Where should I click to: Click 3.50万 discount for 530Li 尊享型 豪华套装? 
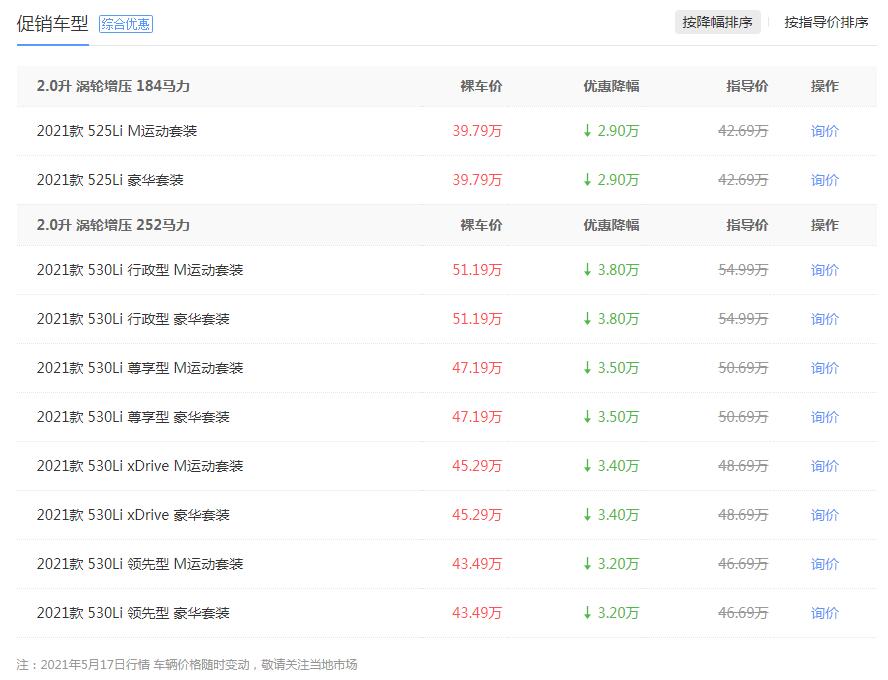point(612,417)
